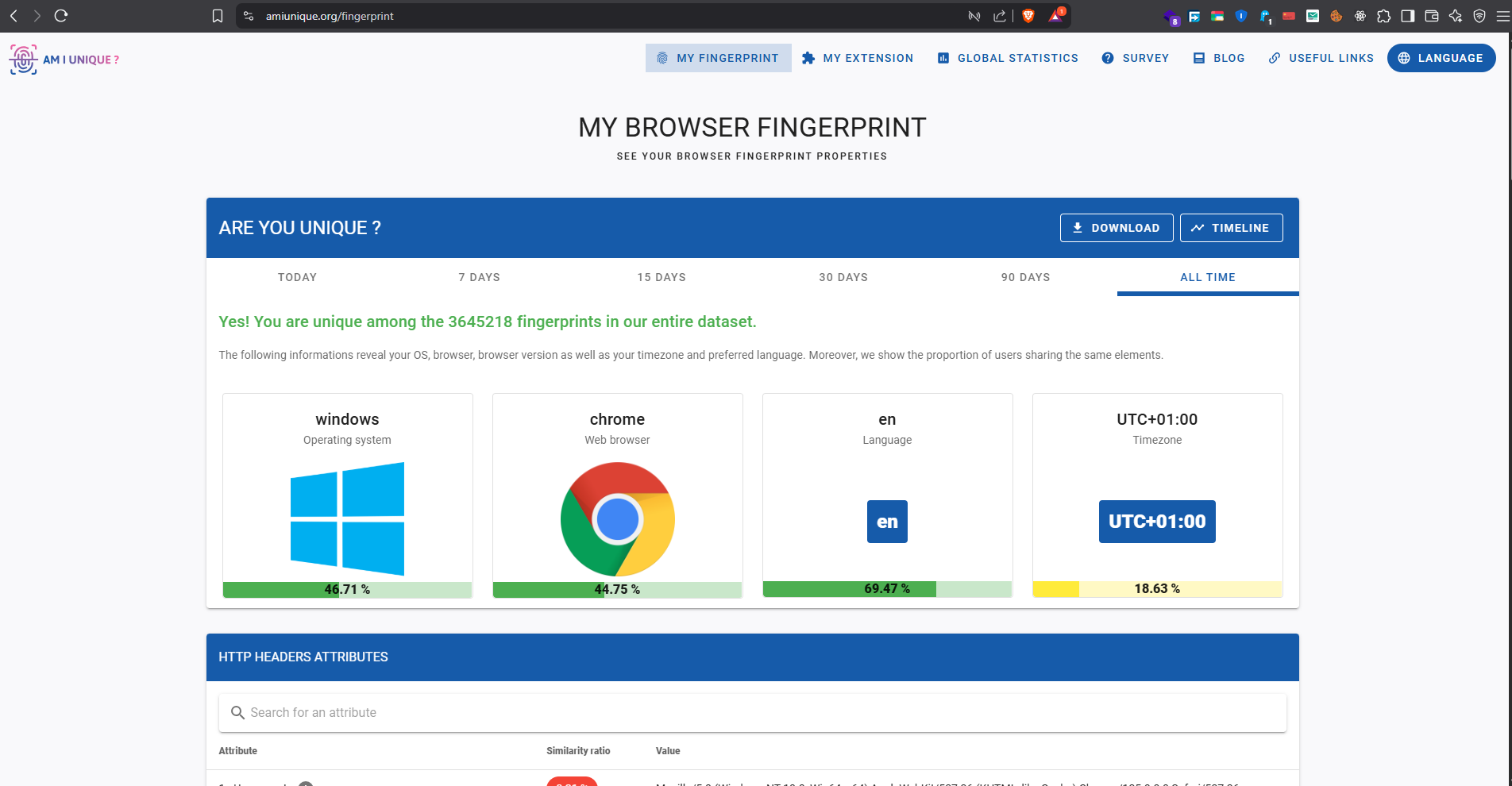Click the green 'Yes! You are unique' message

tap(488, 322)
